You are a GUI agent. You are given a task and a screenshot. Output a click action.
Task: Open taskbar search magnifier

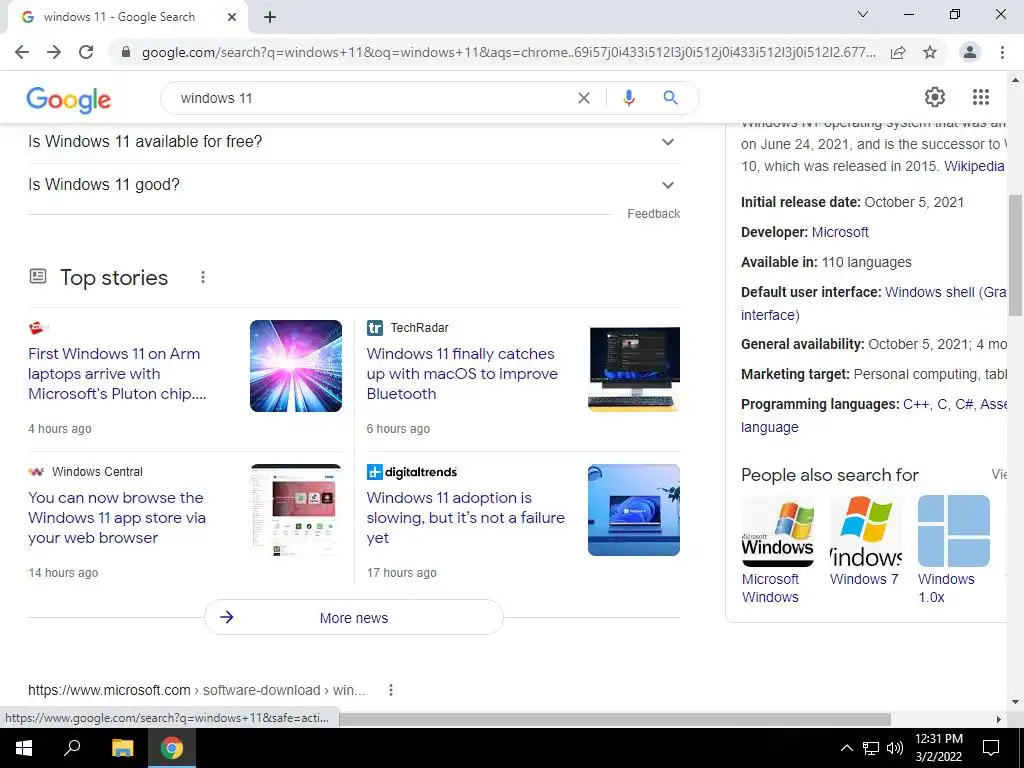pyautogui.click(x=72, y=748)
